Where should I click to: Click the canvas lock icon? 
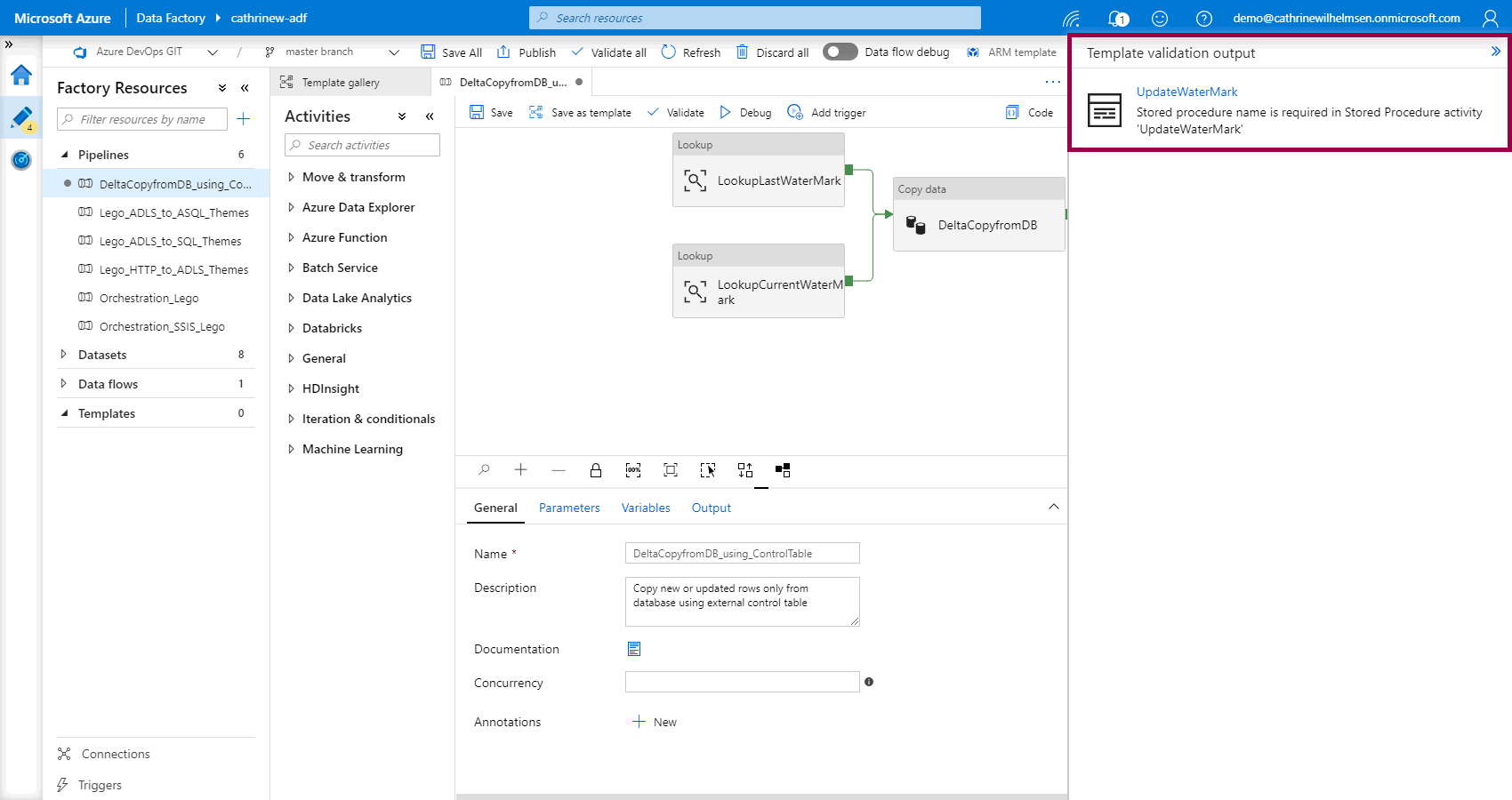tap(596, 470)
